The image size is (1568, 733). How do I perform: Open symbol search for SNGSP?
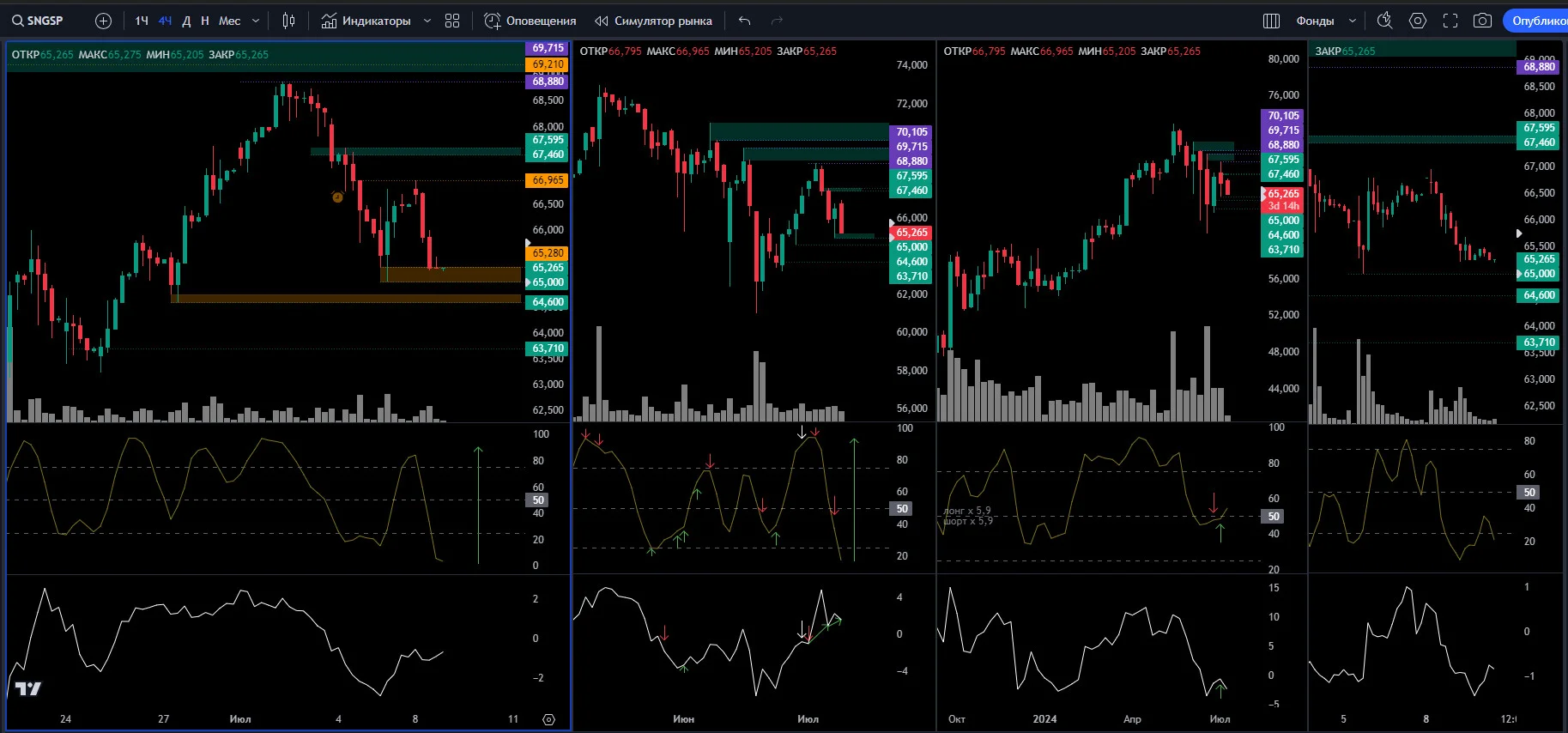click(38, 21)
